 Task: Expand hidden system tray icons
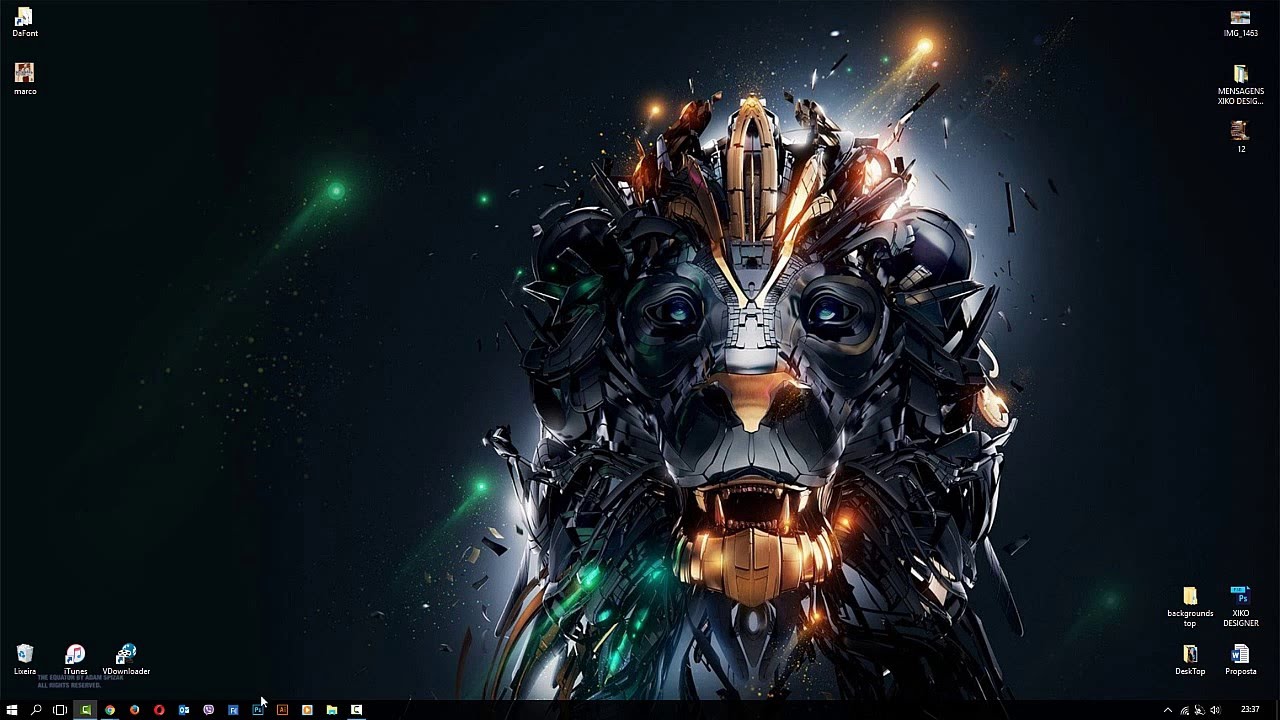[1167, 710]
